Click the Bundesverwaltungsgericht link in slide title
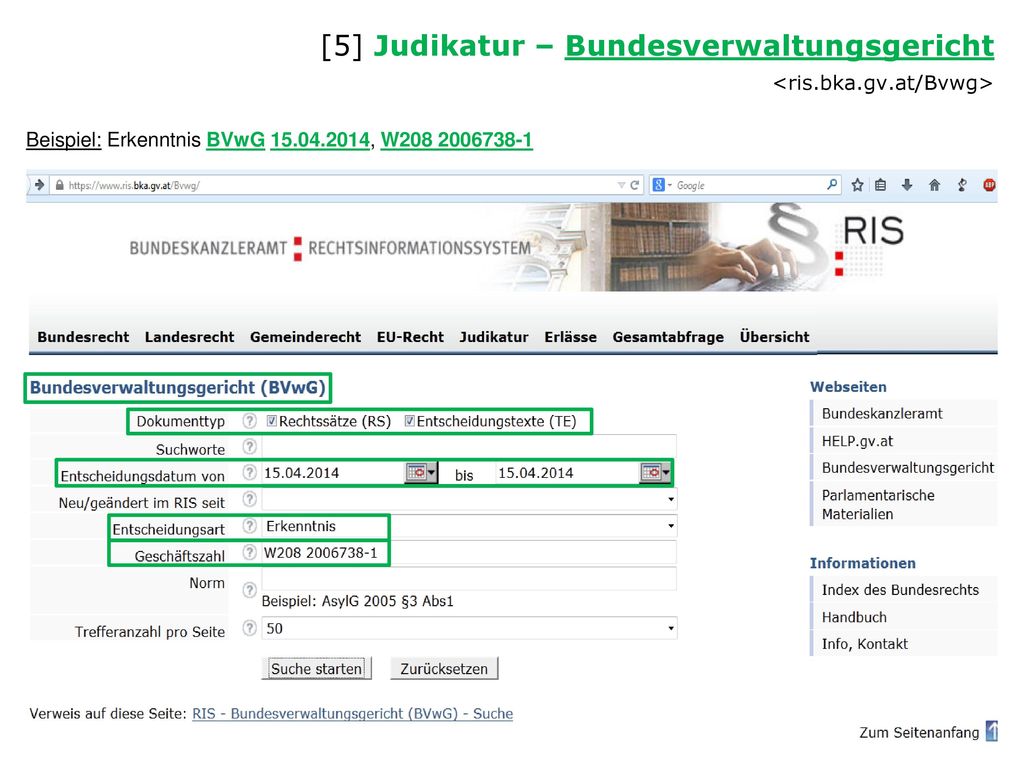 point(779,46)
